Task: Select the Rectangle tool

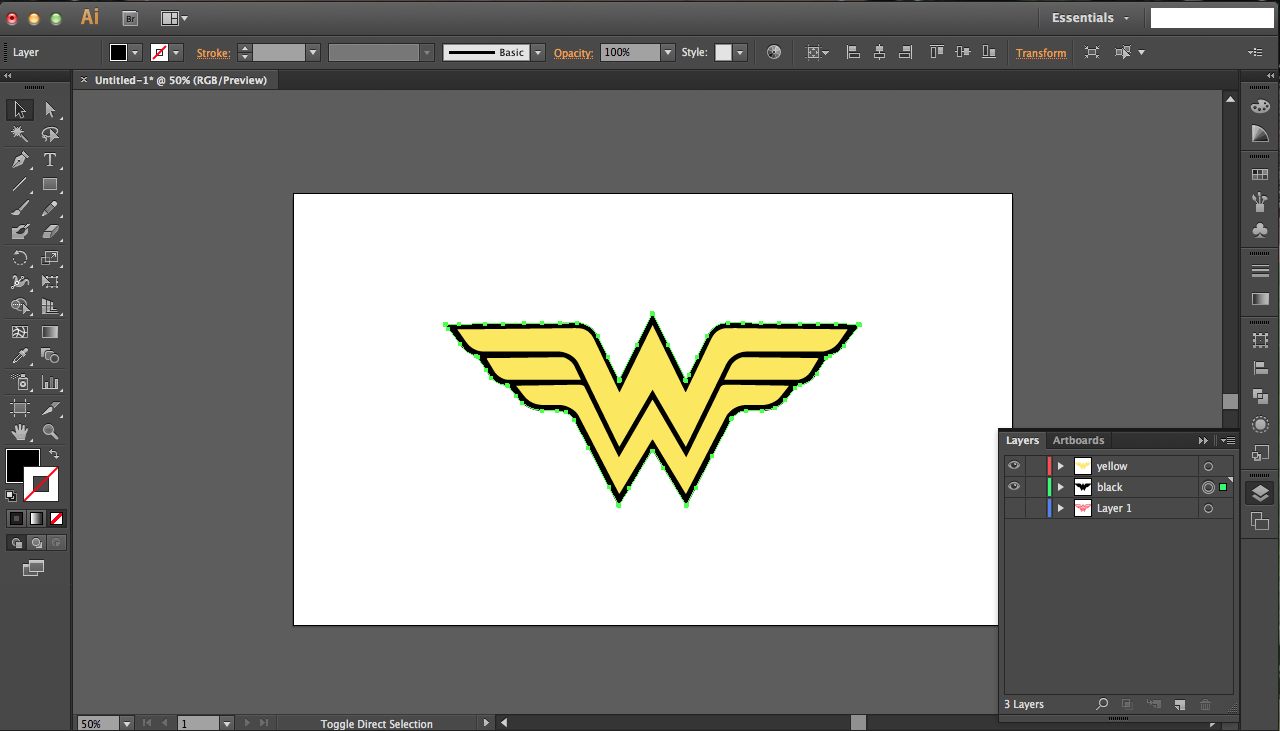Action: [50, 184]
